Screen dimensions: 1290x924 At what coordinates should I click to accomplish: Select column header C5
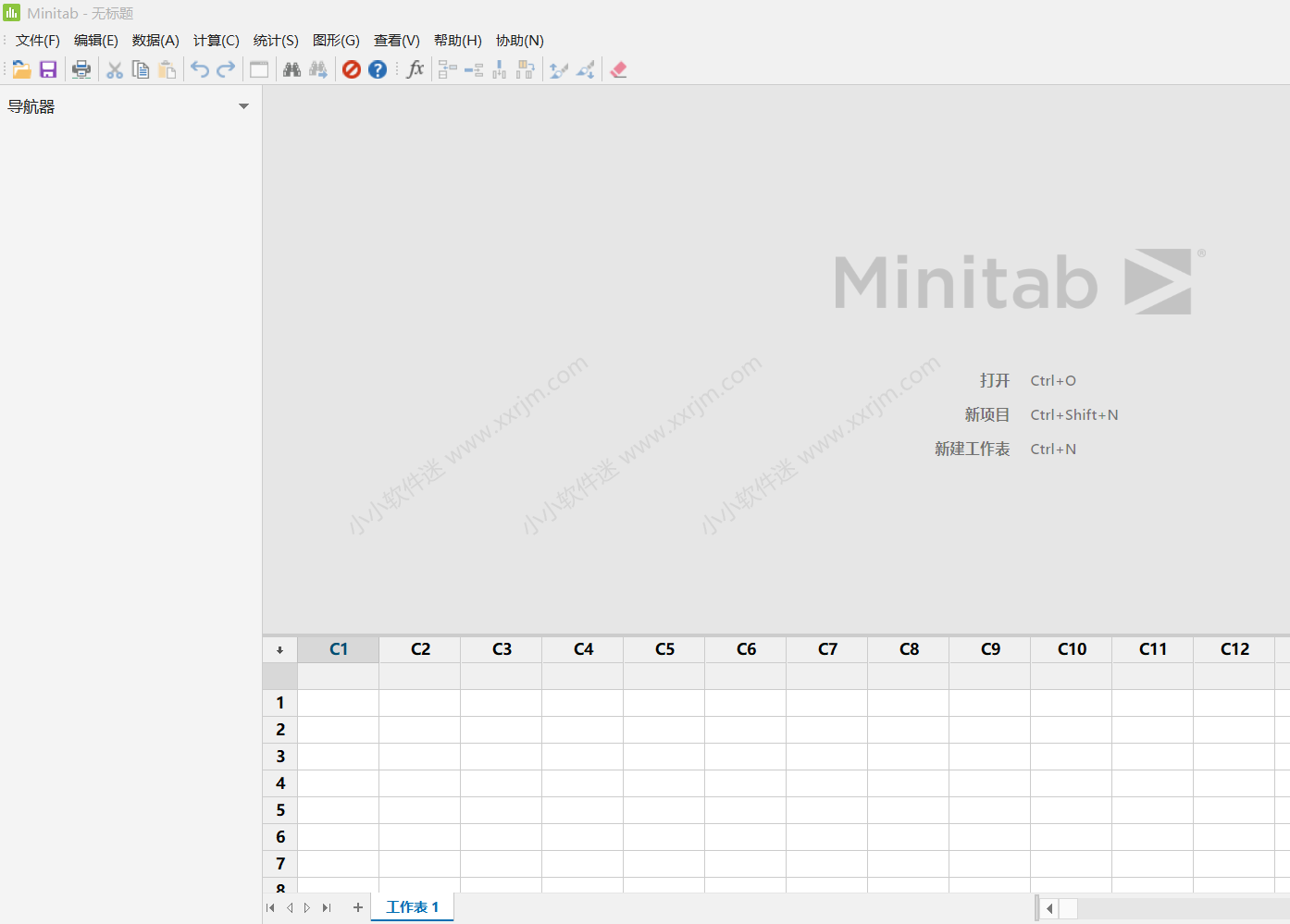664,649
